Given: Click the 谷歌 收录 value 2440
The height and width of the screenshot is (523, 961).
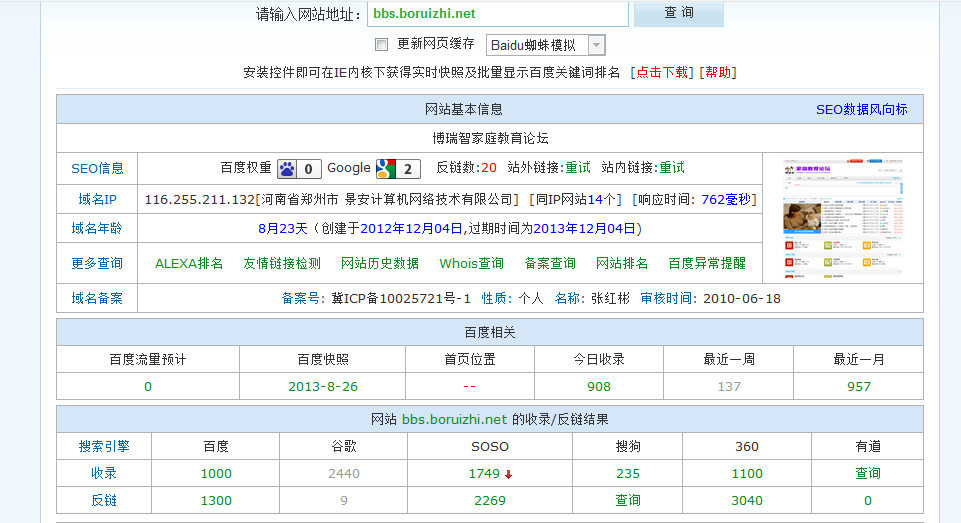Looking at the screenshot, I should coord(344,474).
